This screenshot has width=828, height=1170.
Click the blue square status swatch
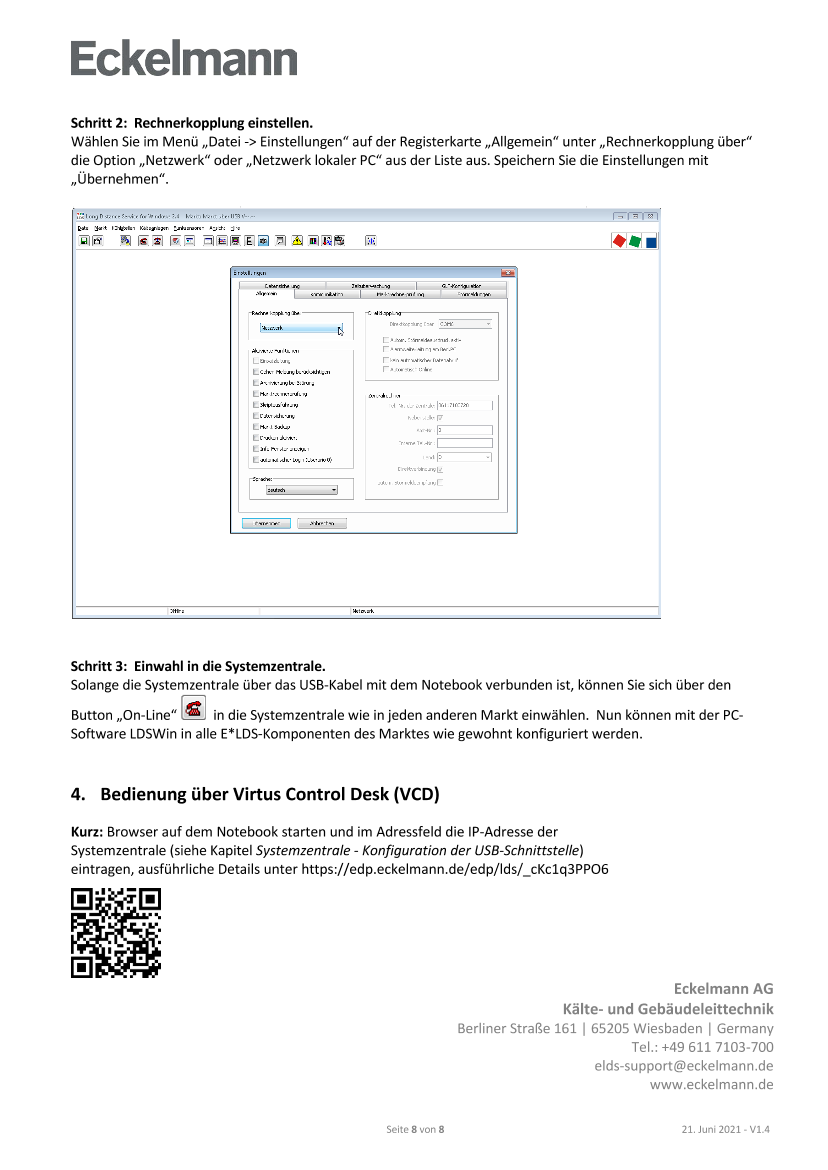tap(651, 242)
